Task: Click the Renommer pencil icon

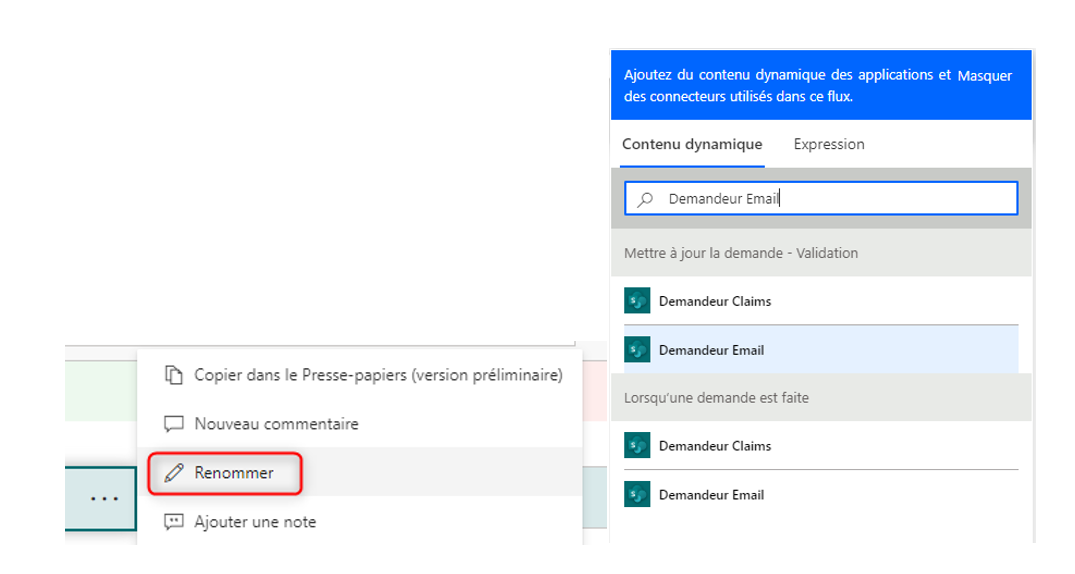Action: (x=174, y=473)
